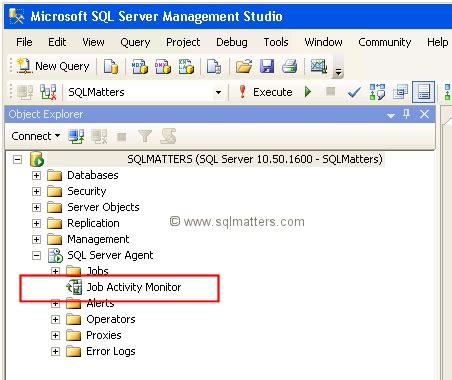Select the SQL Server Agent item

(x=110, y=255)
